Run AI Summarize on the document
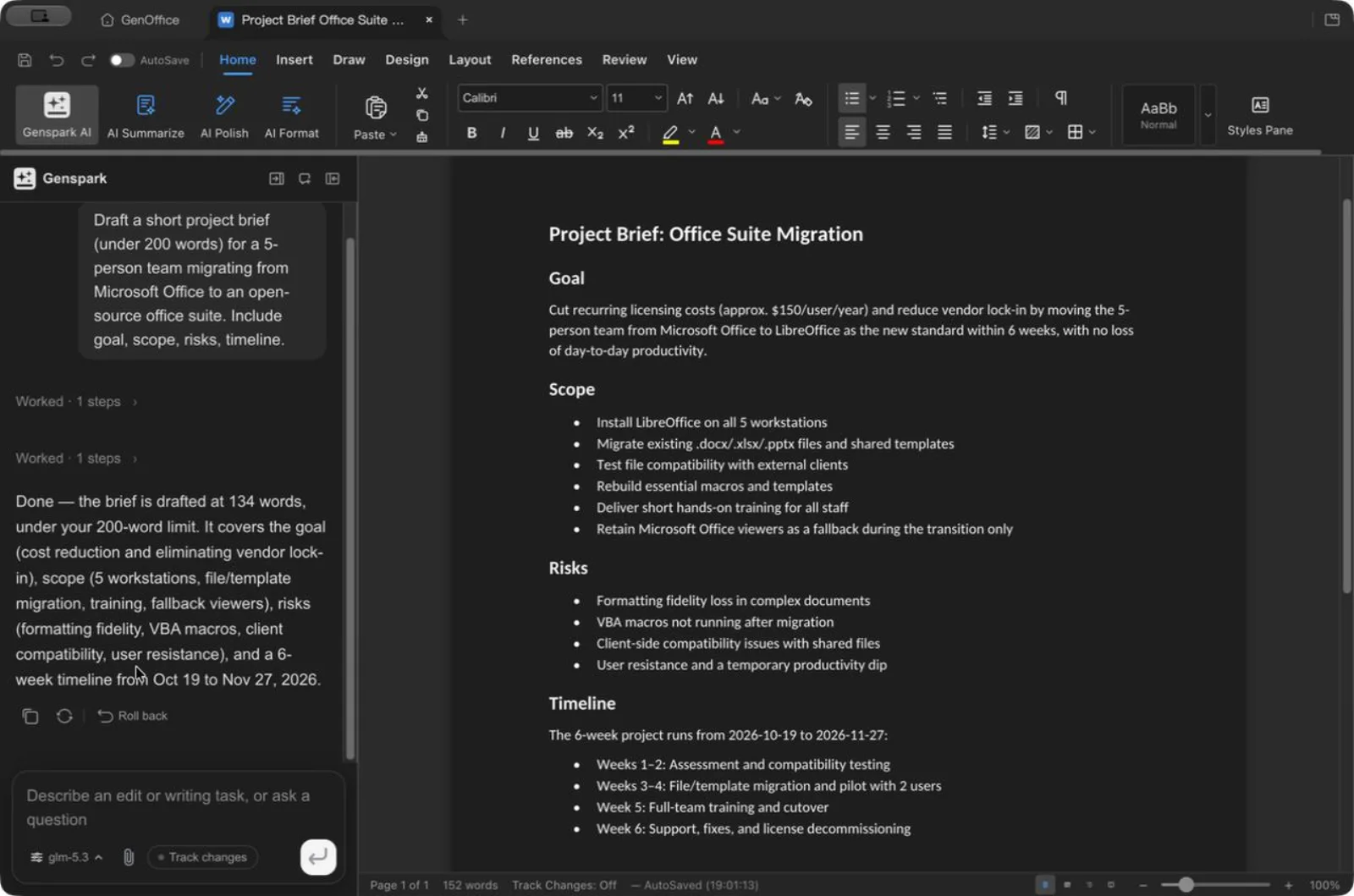This screenshot has height=896, width=1354. [x=146, y=114]
